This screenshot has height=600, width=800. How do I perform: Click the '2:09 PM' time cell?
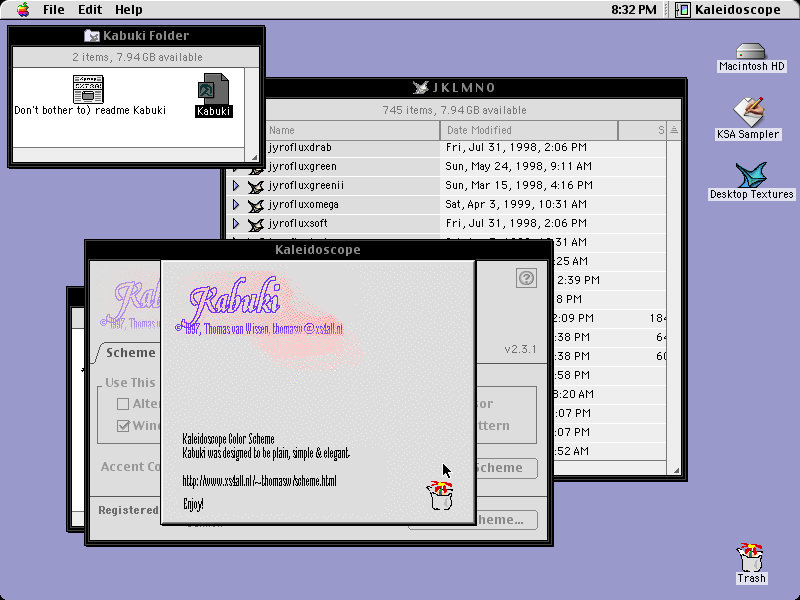[573, 318]
